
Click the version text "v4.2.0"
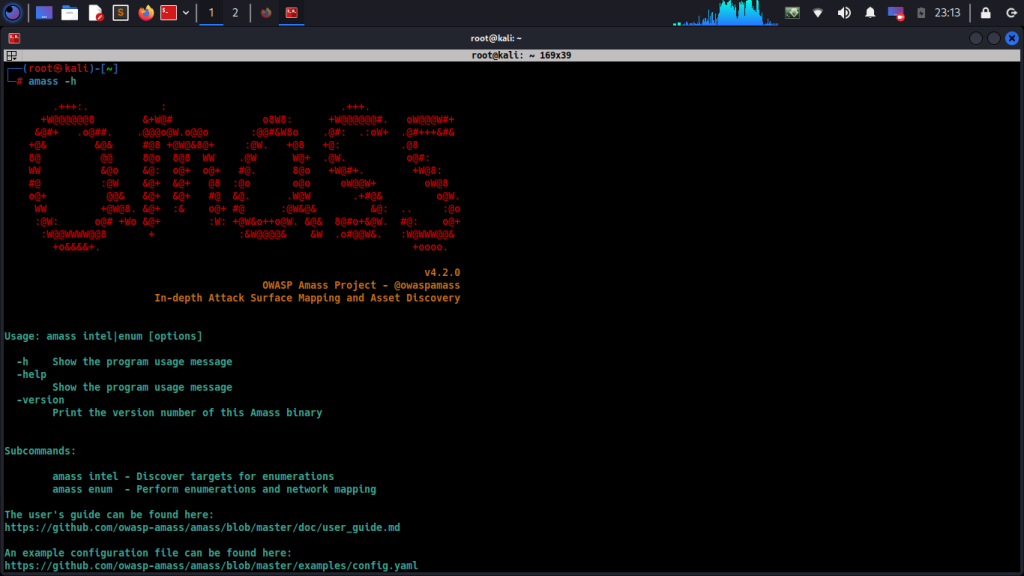[442, 272]
